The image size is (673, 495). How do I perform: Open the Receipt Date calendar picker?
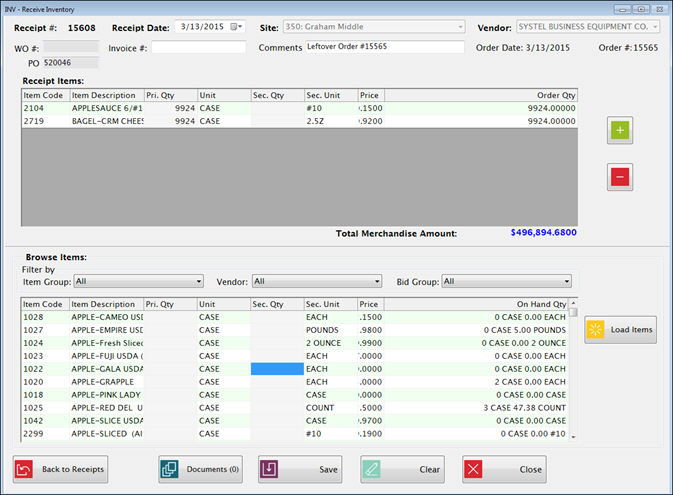[236, 26]
